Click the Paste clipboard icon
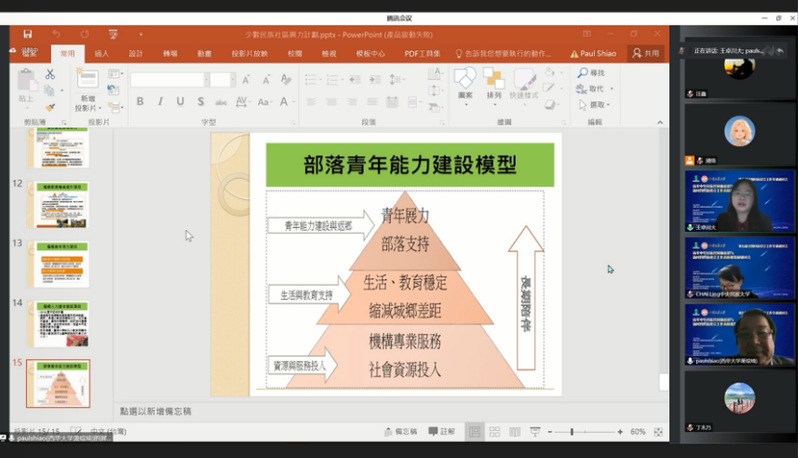Screen dimensions: 798x458 pos(25,84)
